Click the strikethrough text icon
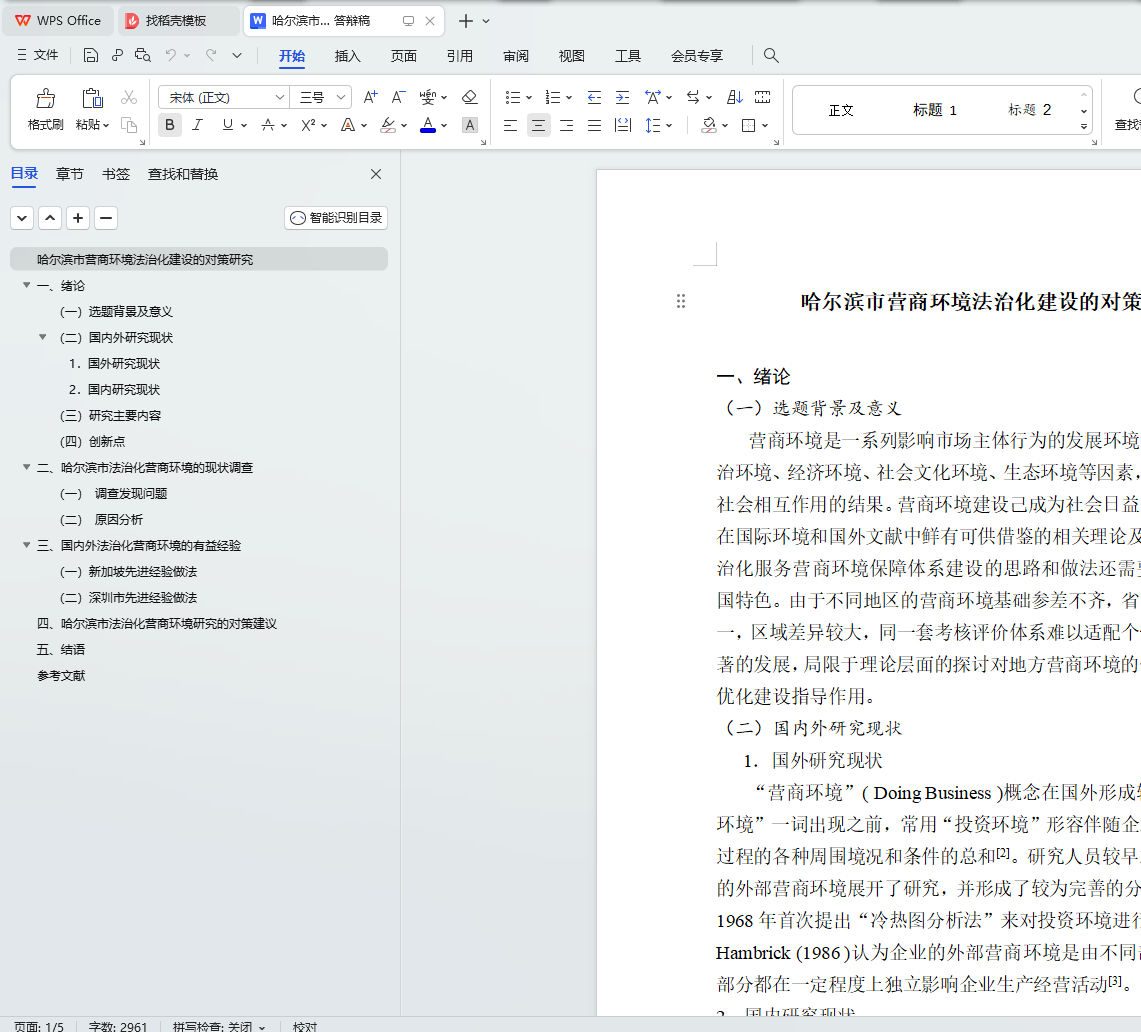This screenshot has width=1141, height=1032. coord(267,125)
